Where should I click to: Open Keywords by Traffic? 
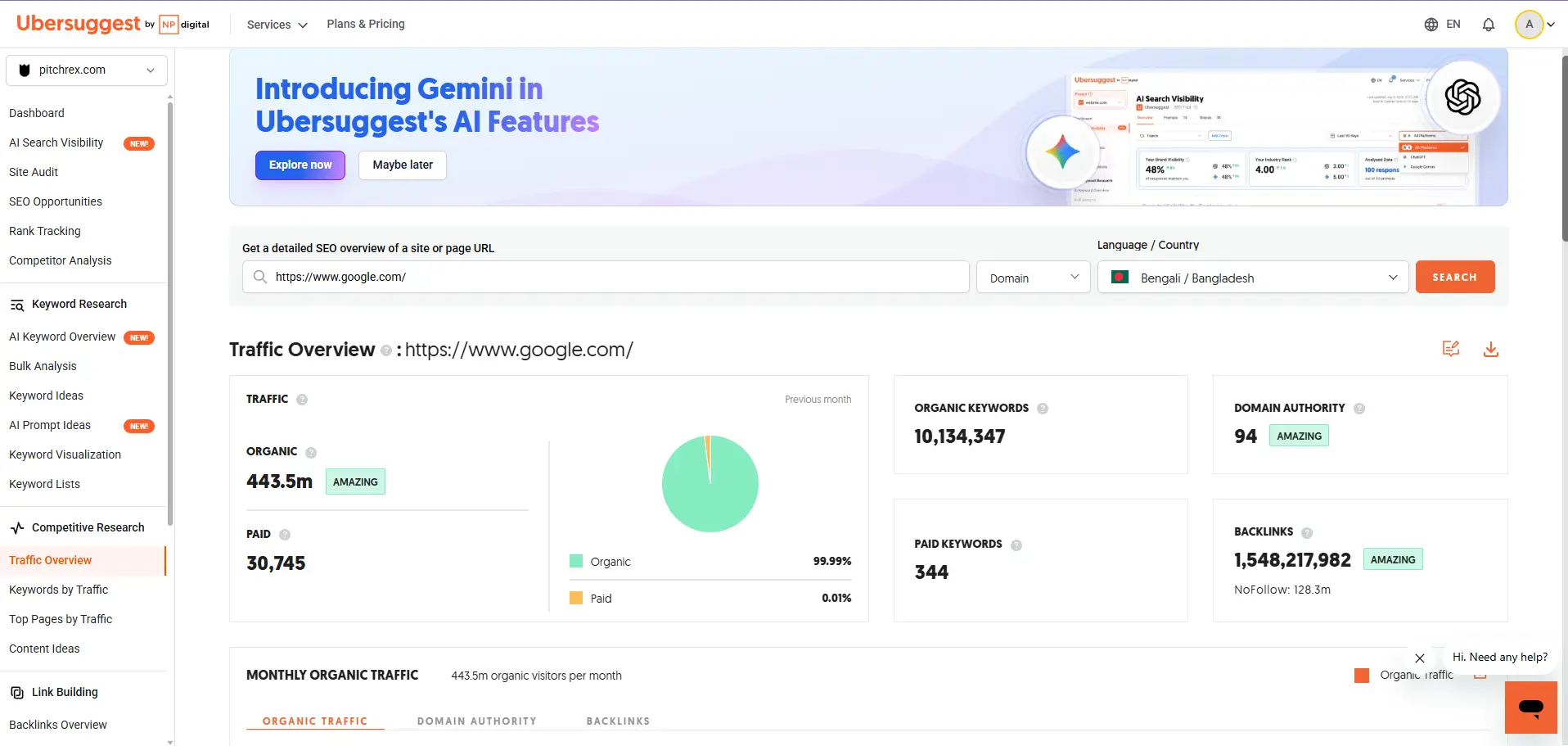(58, 590)
